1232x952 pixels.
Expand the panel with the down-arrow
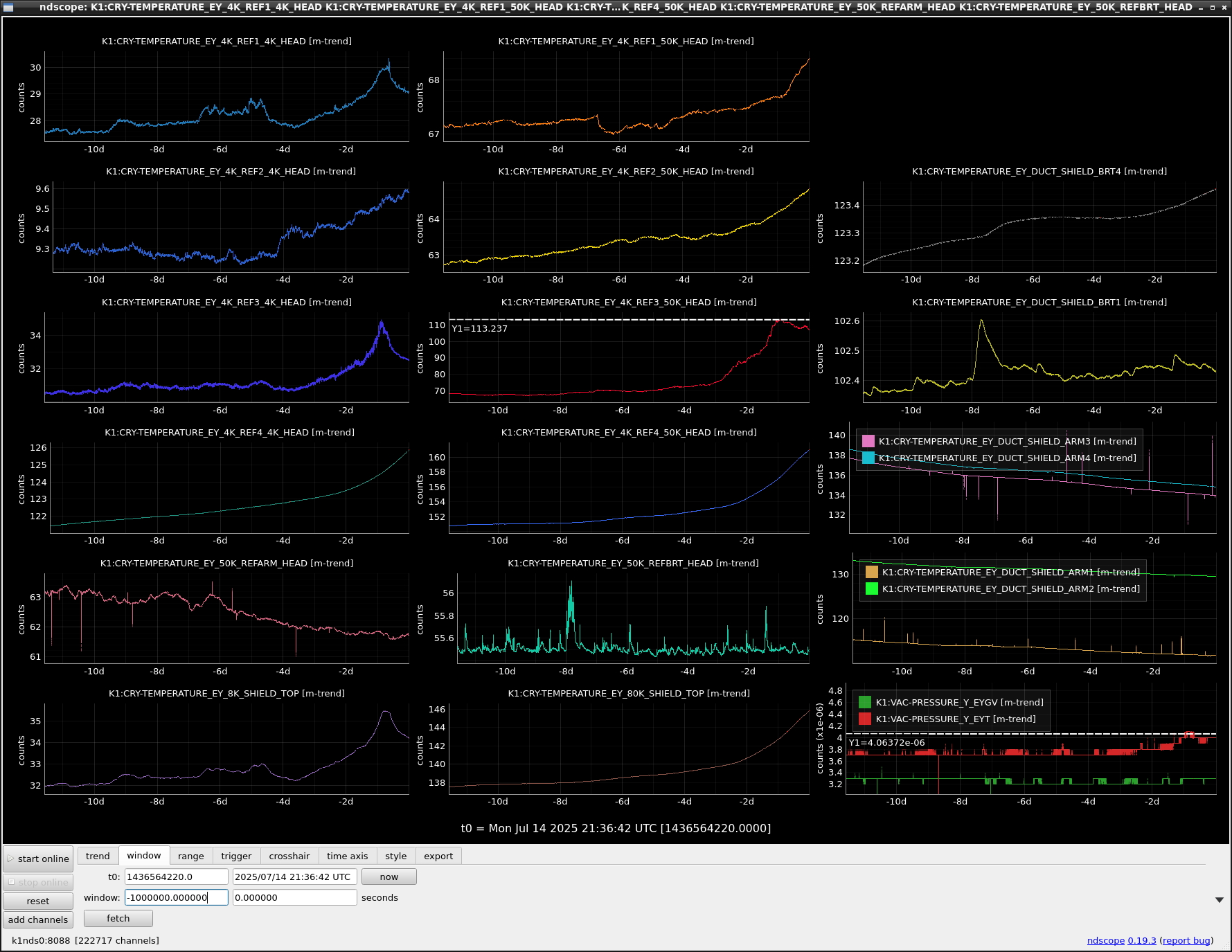(1220, 900)
